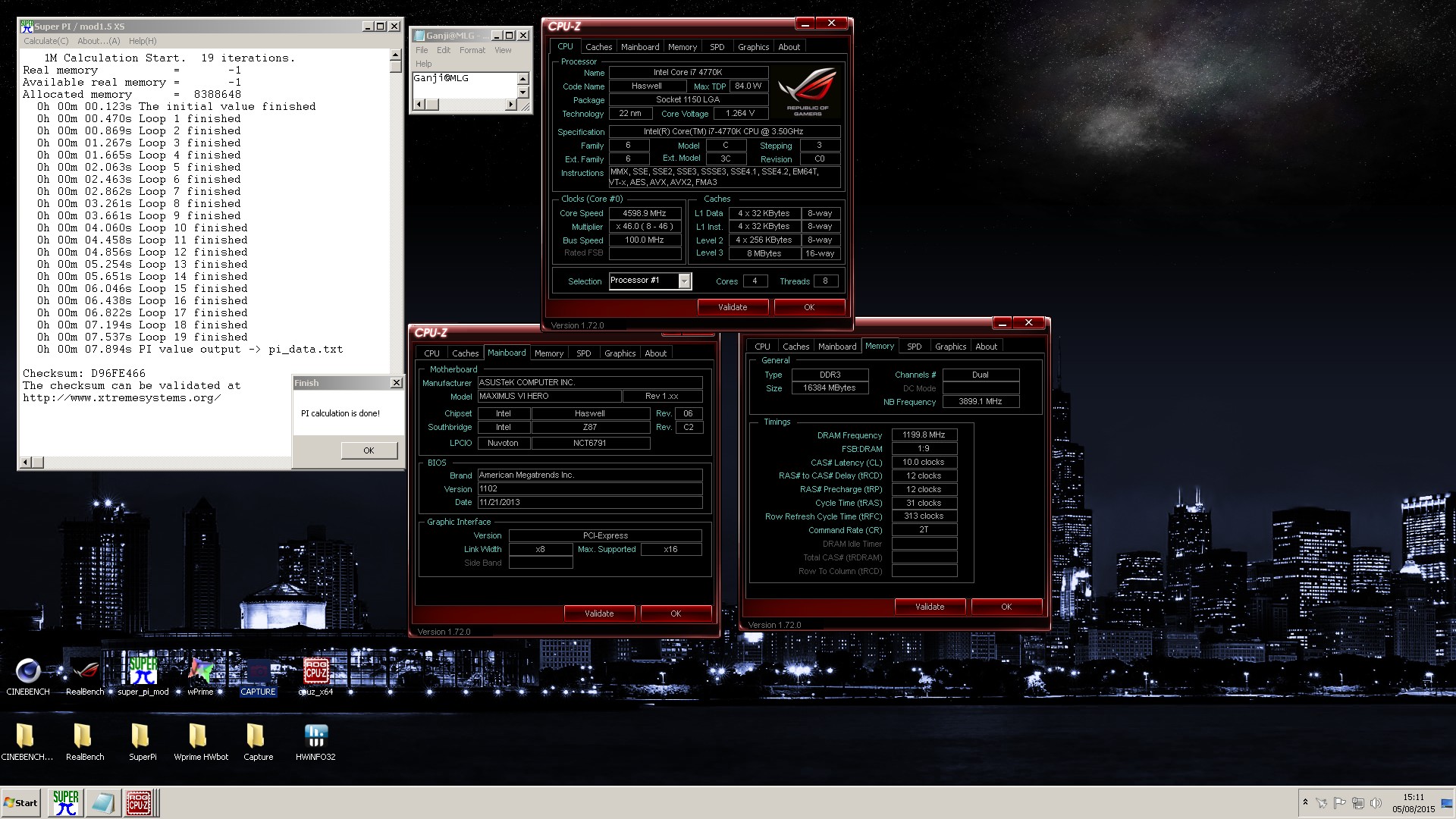Select CPU tab in Mainboard CPU-Z window
The height and width of the screenshot is (819, 1456).
point(431,353)
